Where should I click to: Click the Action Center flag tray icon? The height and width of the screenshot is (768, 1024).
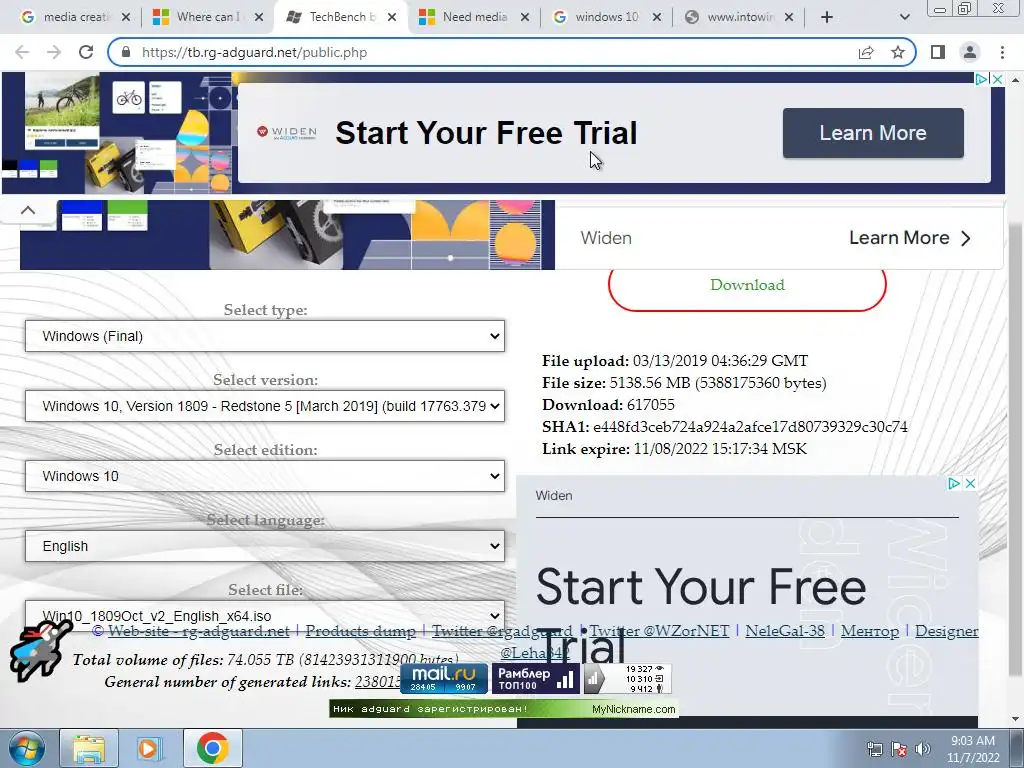899,749
